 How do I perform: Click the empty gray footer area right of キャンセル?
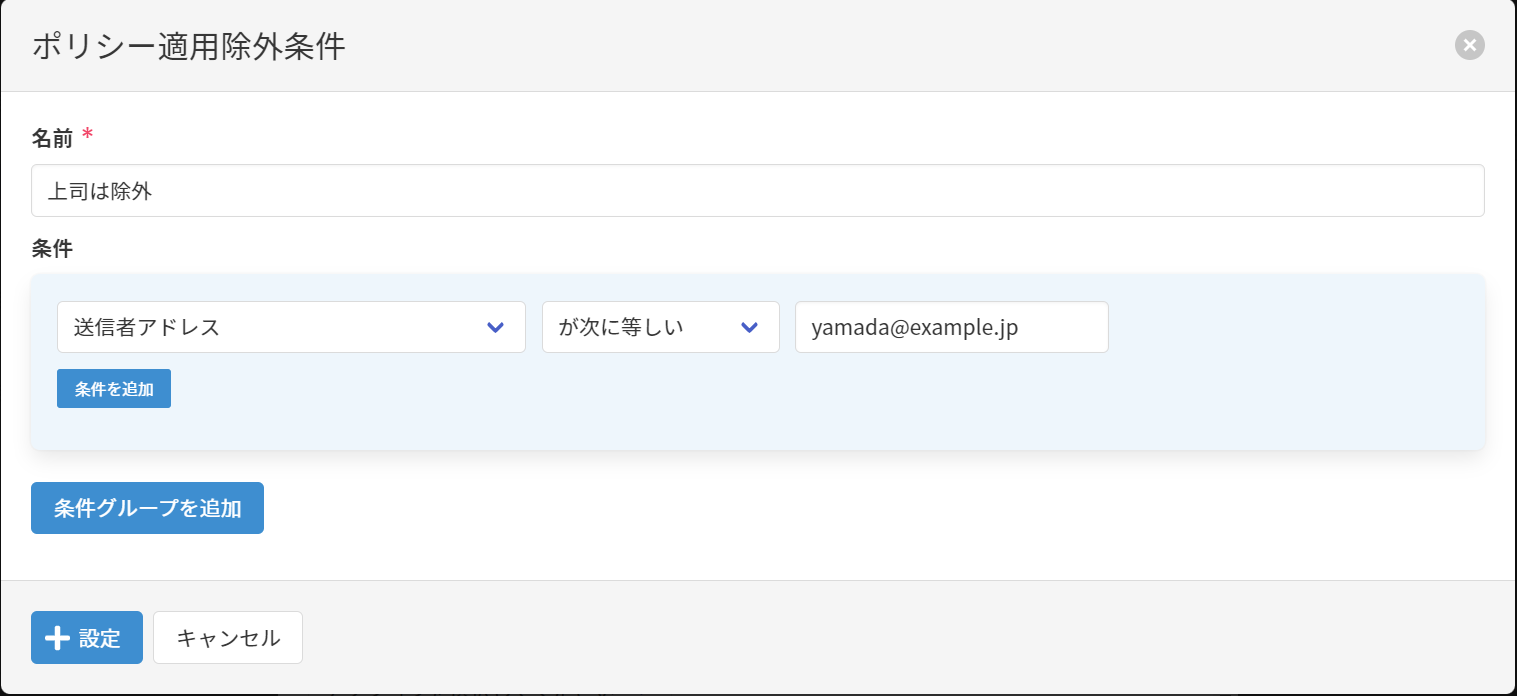[900, 638]
